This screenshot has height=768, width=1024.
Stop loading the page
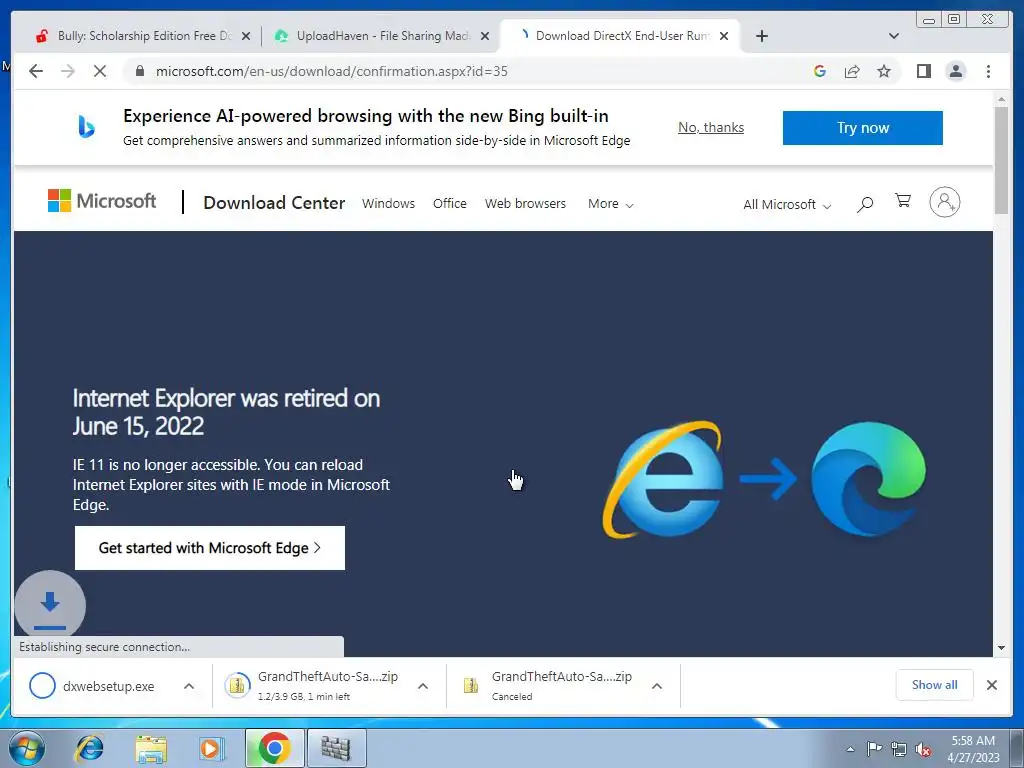100,71
